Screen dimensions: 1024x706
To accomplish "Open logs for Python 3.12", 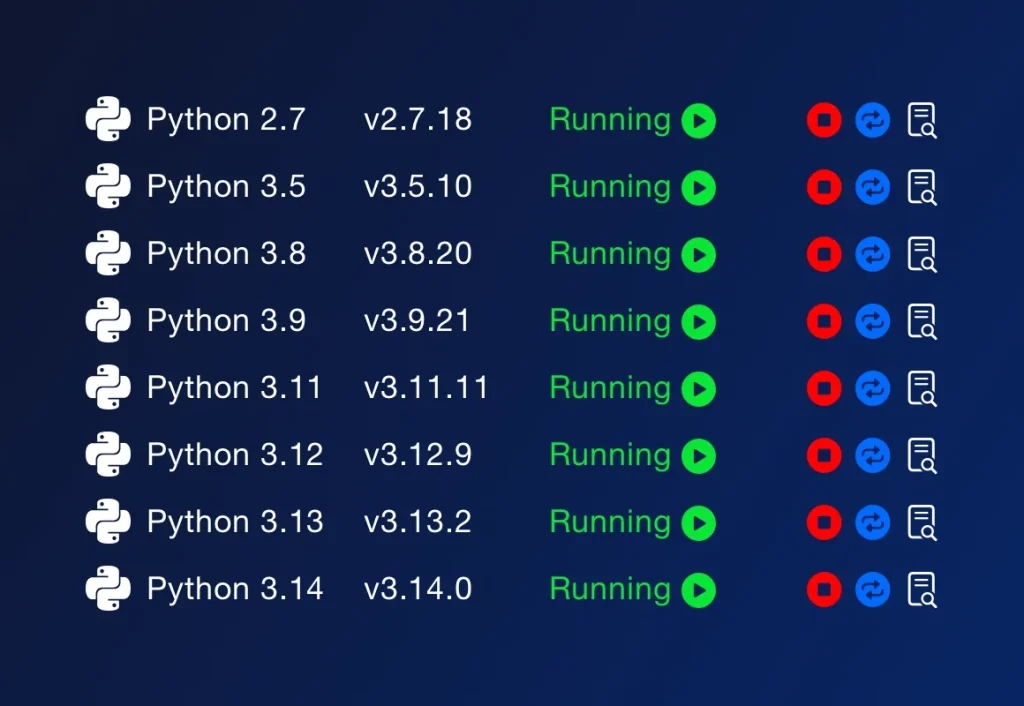I will click(x=922, y=455).
